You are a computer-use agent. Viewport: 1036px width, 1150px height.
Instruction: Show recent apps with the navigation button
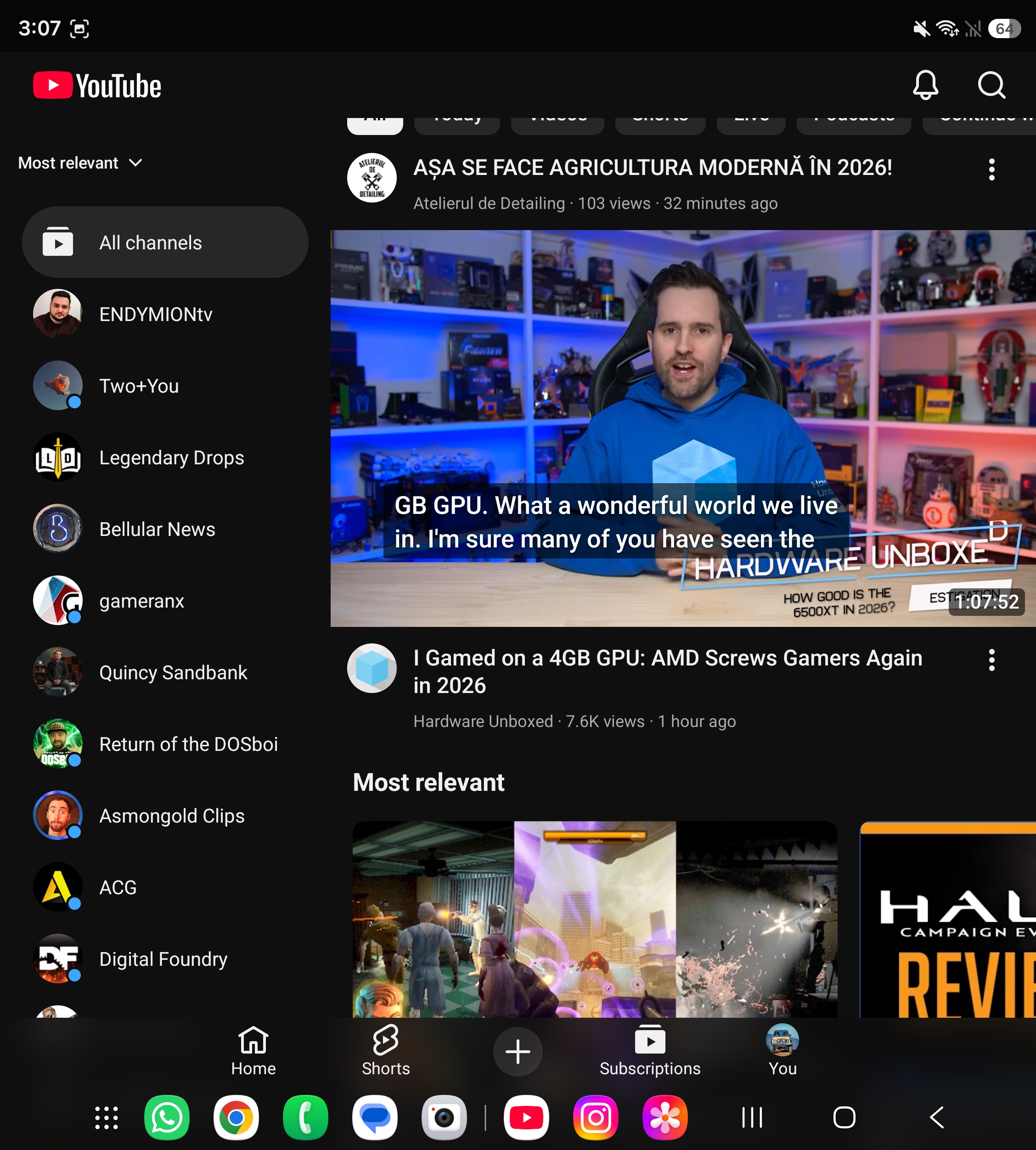752,1117
